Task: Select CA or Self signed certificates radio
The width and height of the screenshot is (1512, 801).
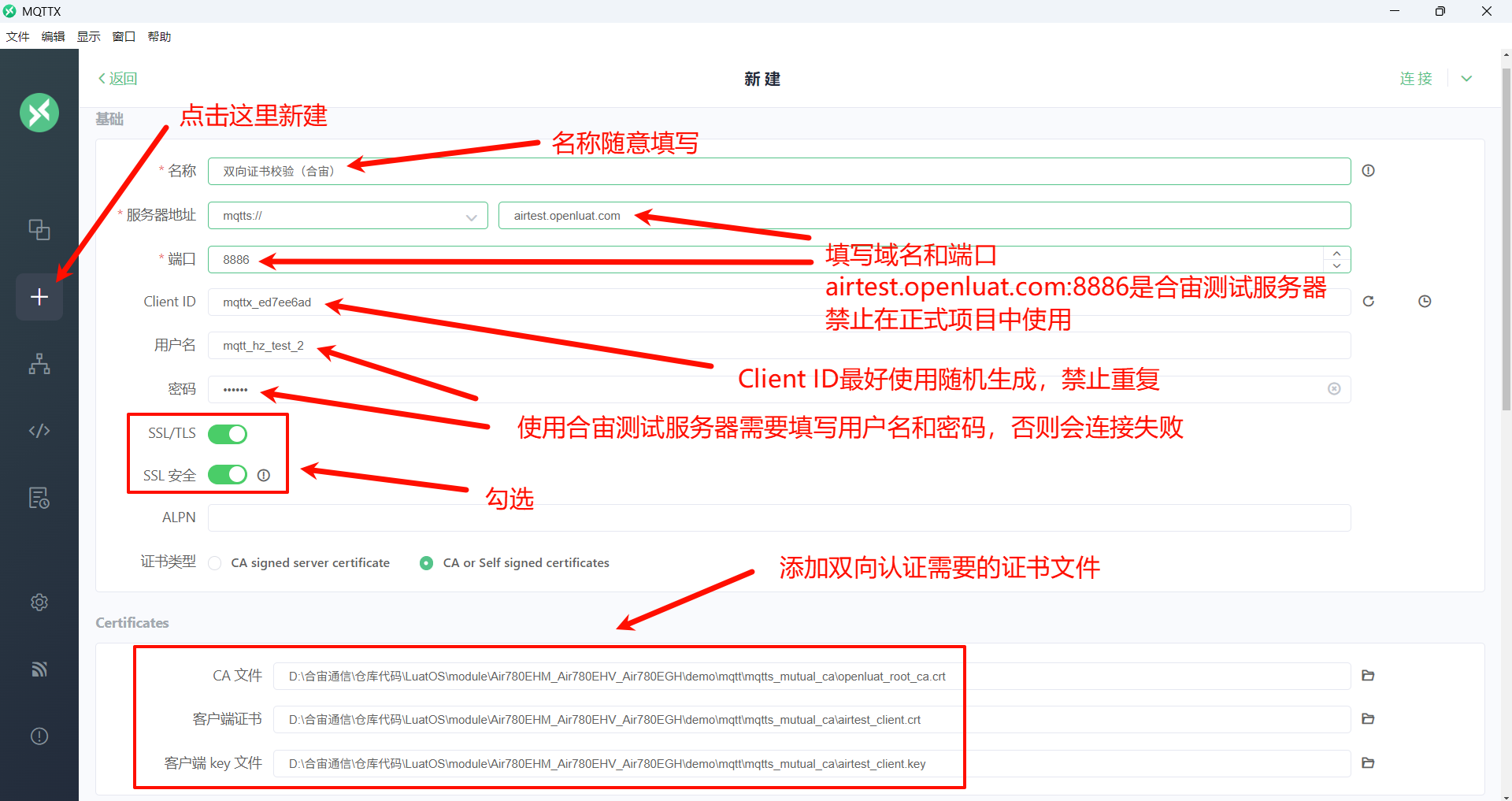Action: pos(427,563)
